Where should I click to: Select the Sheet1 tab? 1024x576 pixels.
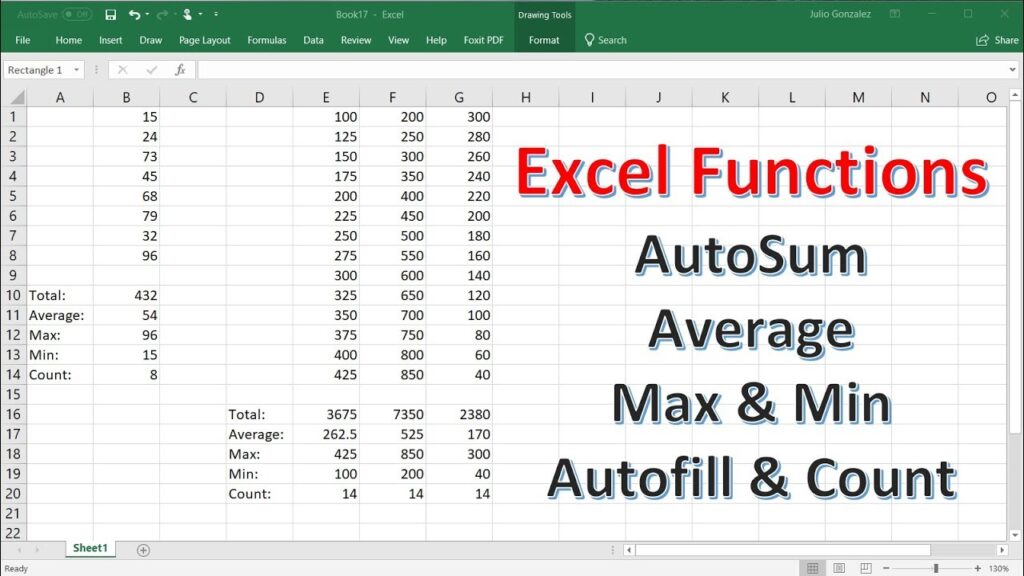pos(90,548)
